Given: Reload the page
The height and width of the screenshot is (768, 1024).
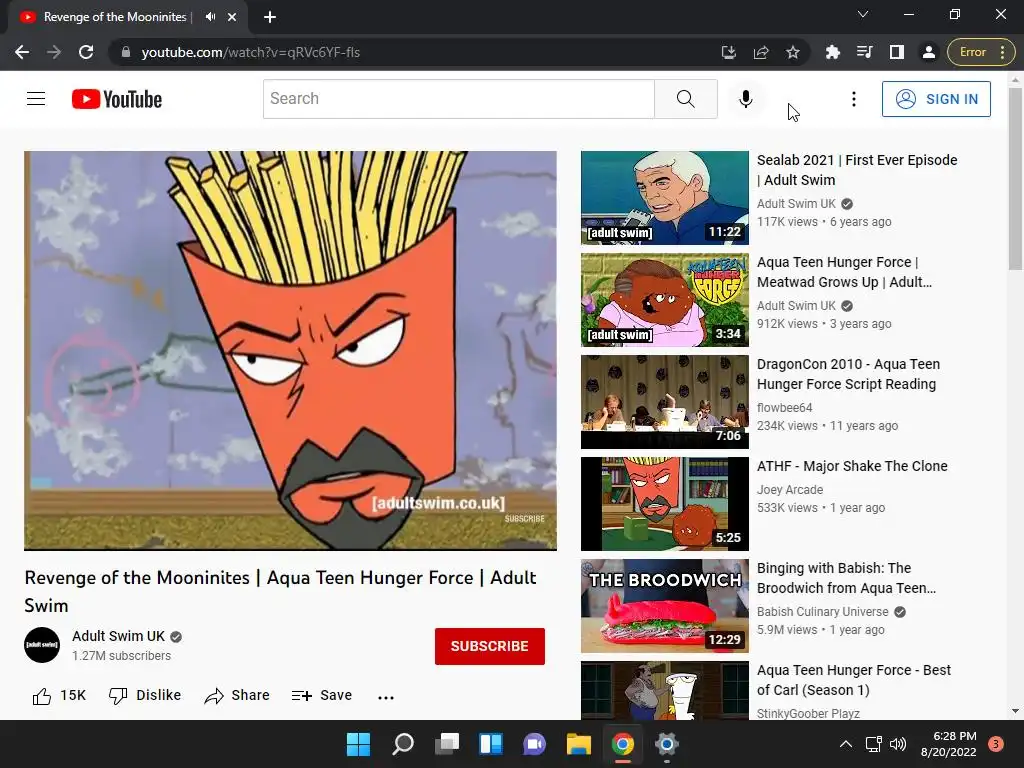Looking at the screenshot, I should click(x=86, y=52).
